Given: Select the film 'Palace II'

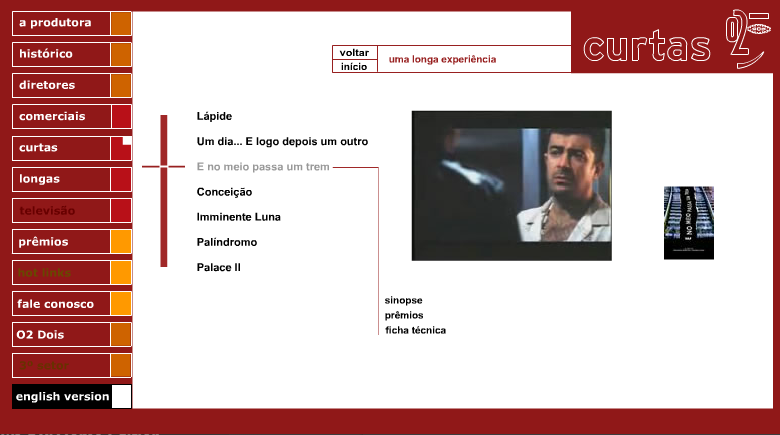Looking at the screenshot, I should click(218, 267).
